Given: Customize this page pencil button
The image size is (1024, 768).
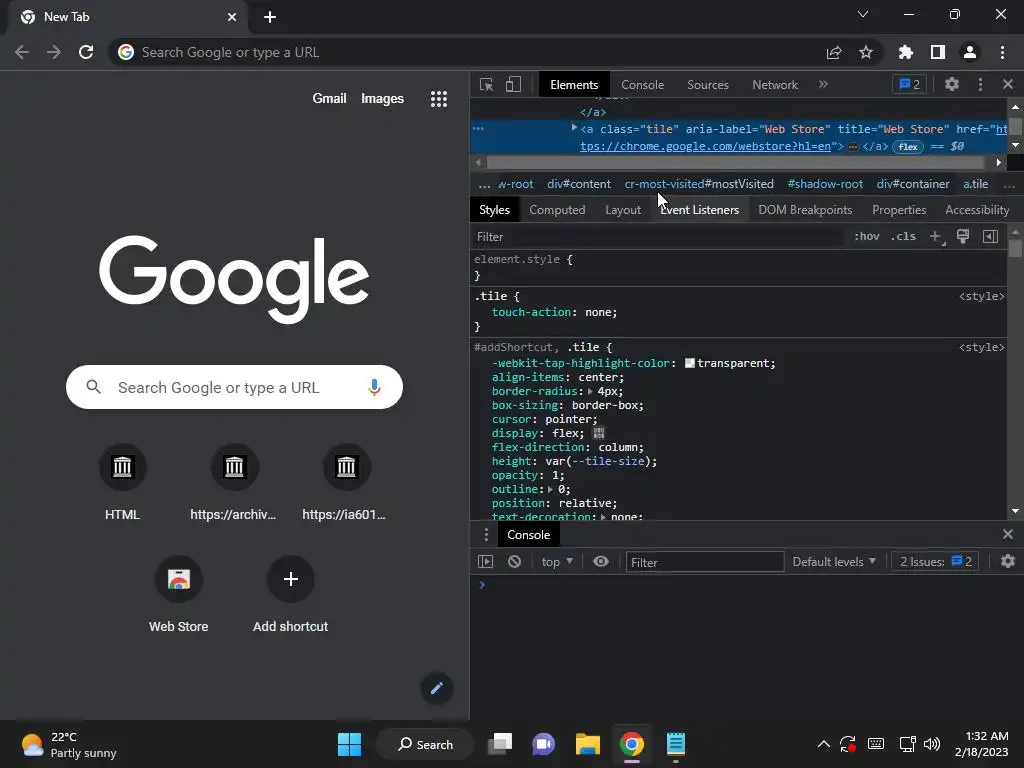Looking at the screenshot, I should (x=437, y=688).
